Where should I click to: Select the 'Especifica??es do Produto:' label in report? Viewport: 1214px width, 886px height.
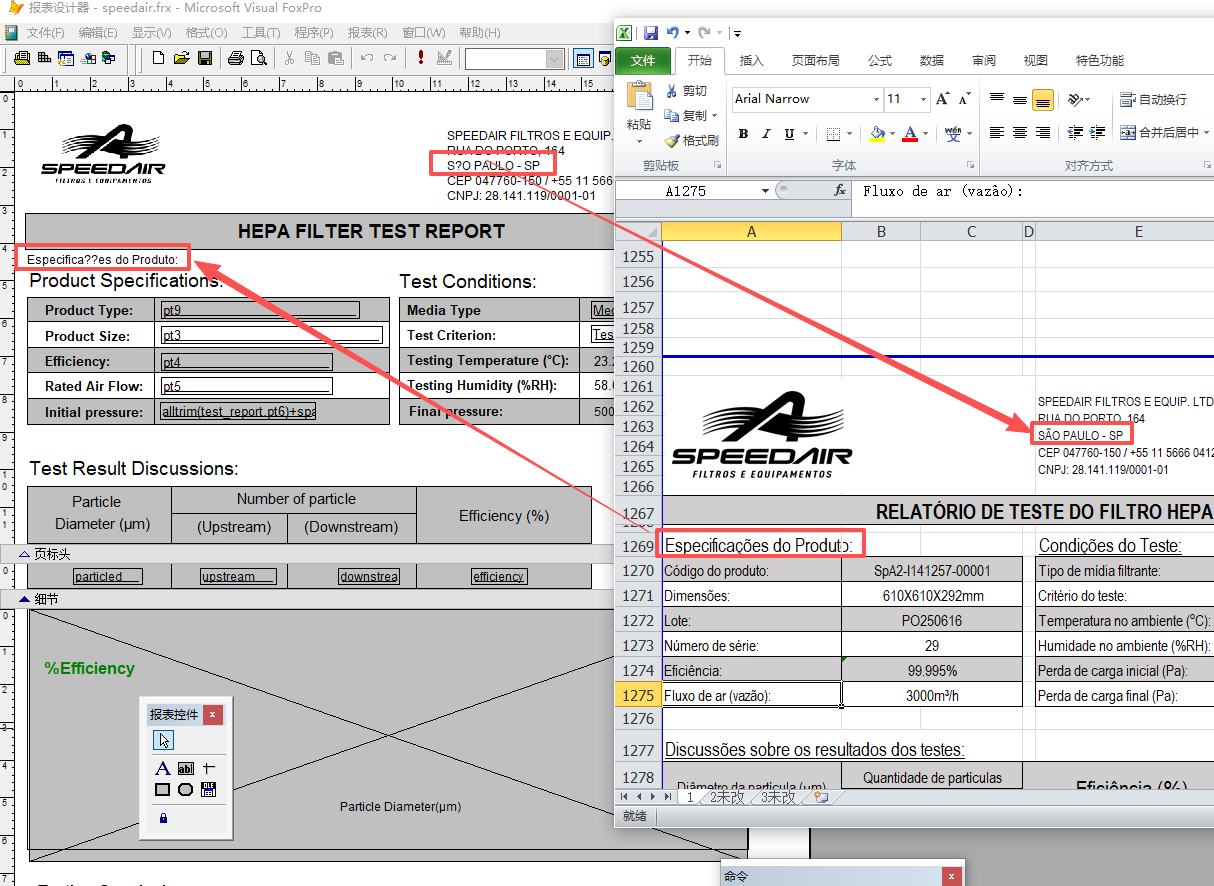tap(102, 259)
